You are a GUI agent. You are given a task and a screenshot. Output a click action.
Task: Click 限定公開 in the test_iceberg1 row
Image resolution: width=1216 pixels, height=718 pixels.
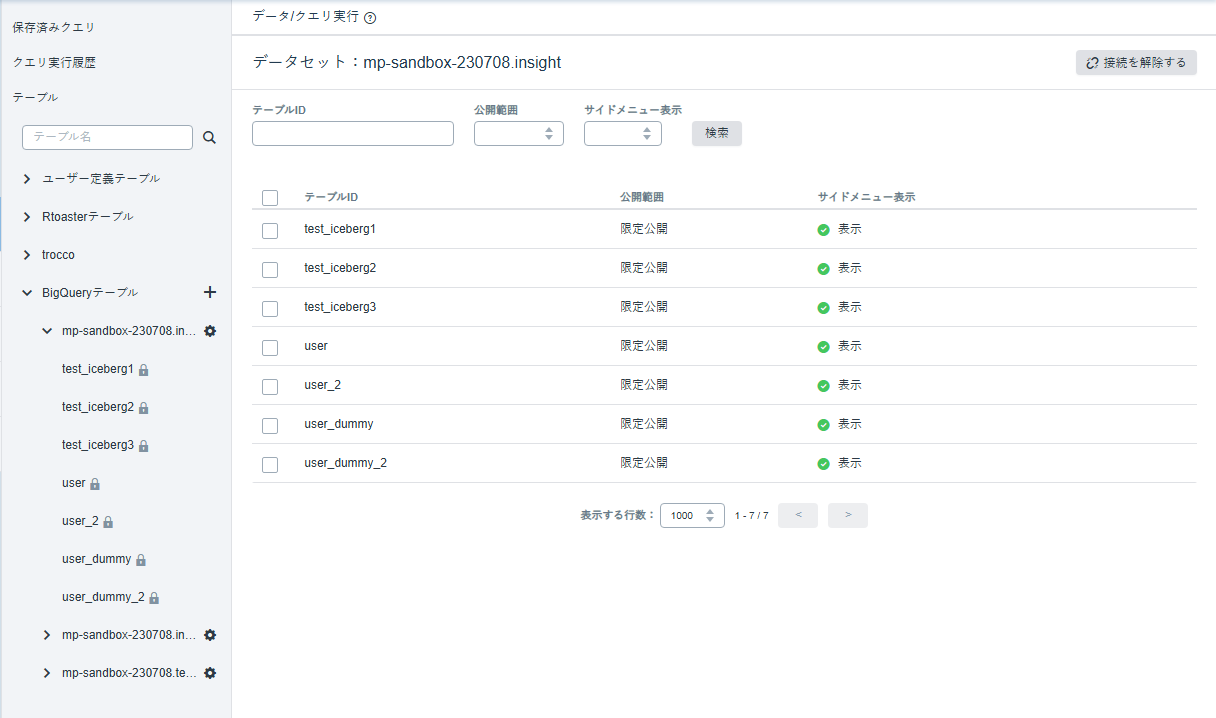coord(644,229)
